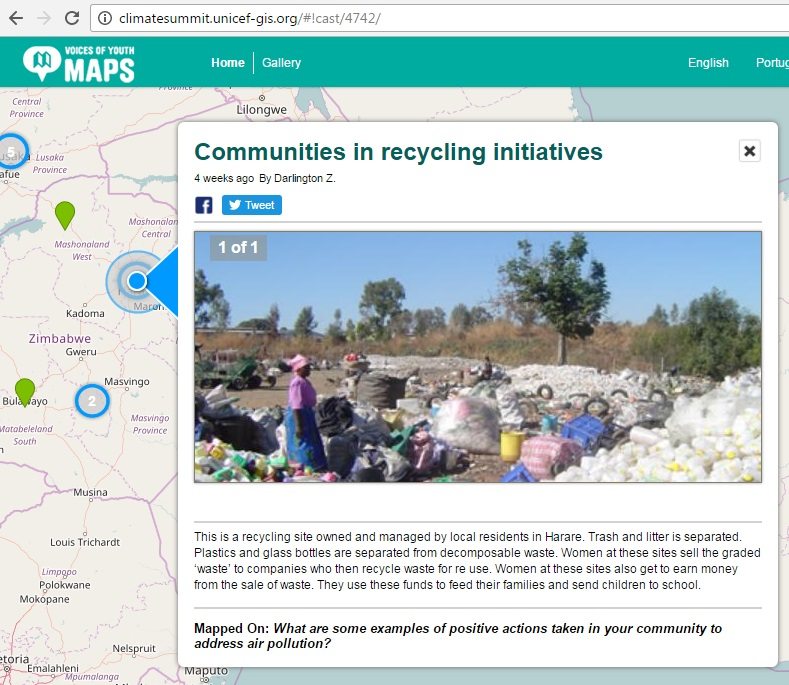This screenshot has height=685, width=789.
Task: Switch language to English
Action: (708, 63)
